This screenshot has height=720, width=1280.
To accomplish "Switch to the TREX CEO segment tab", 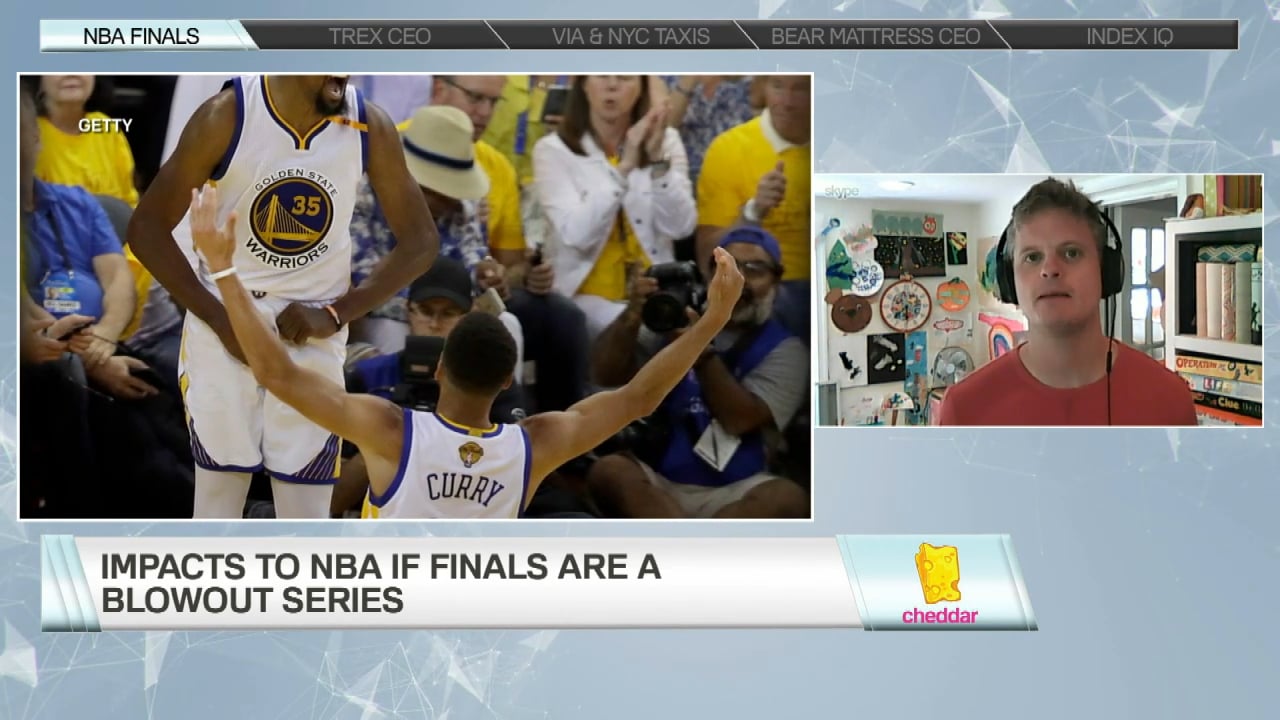I will [380, 36].
